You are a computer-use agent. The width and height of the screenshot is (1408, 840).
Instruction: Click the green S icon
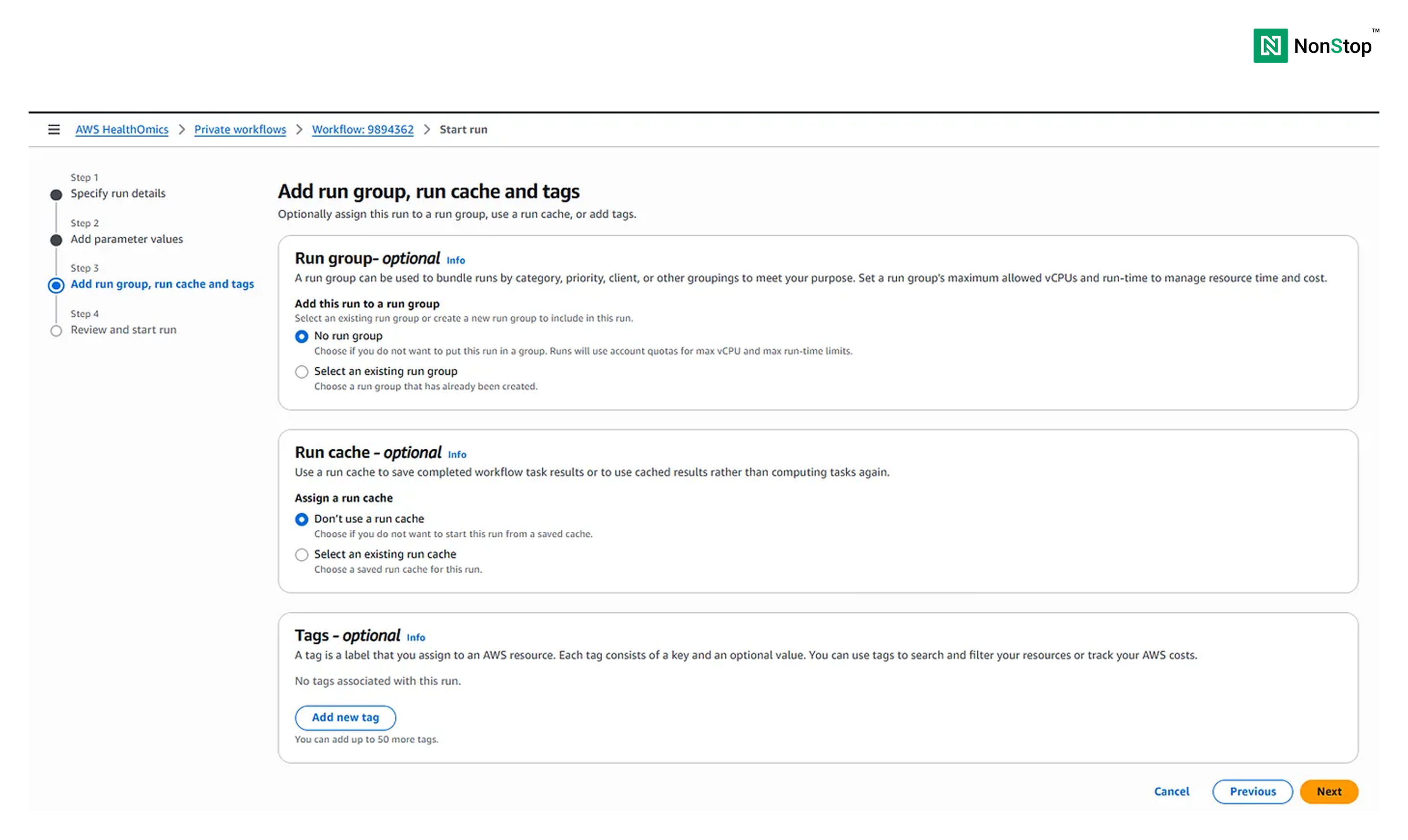tap(1336, 46)
